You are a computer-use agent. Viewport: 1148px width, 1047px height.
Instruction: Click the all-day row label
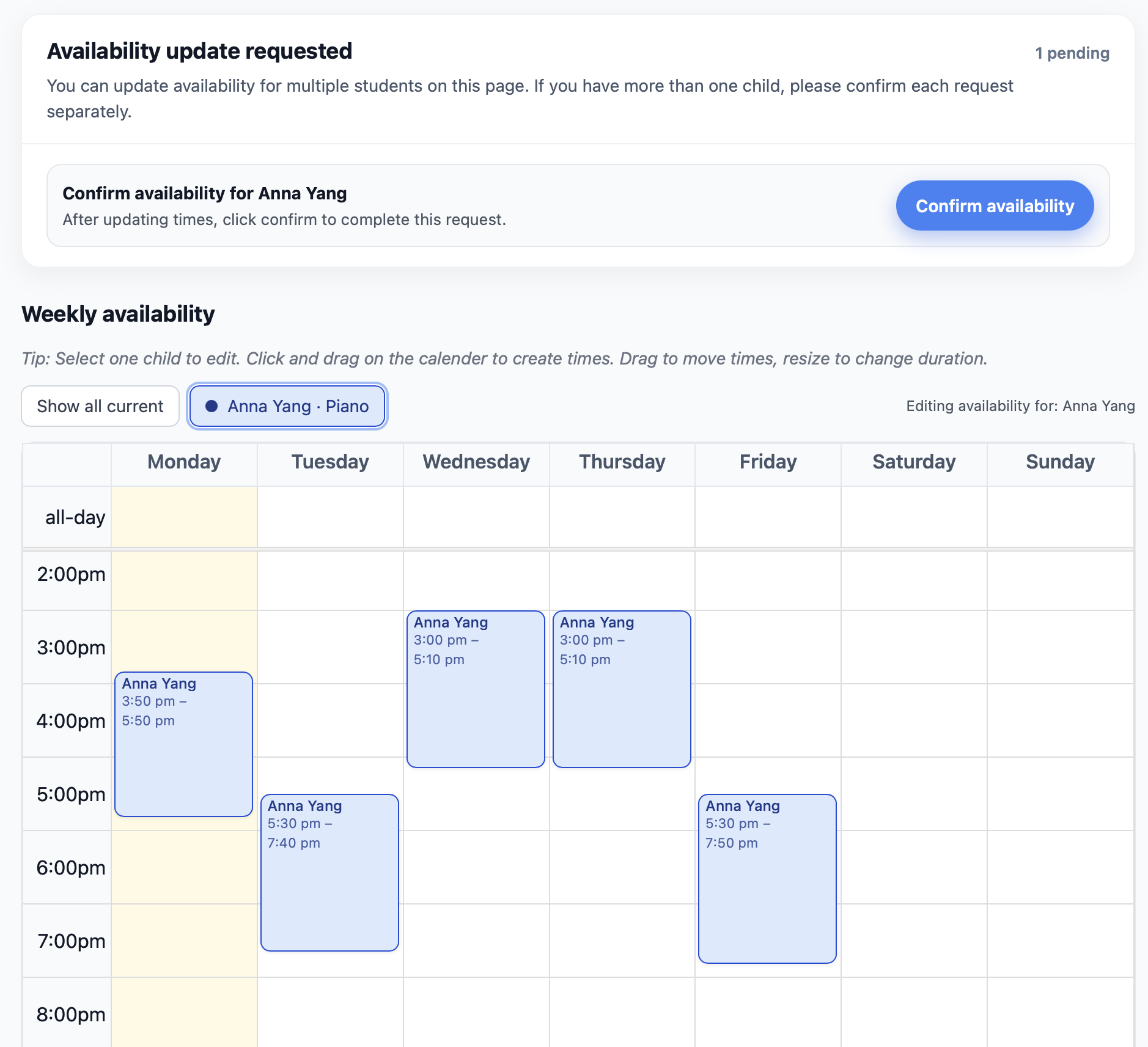click(75, 517)
